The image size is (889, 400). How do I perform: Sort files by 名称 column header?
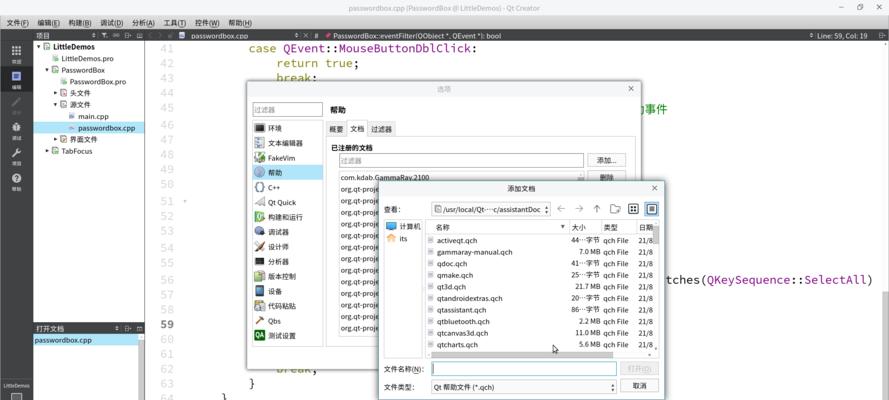(x=498, y=227)
